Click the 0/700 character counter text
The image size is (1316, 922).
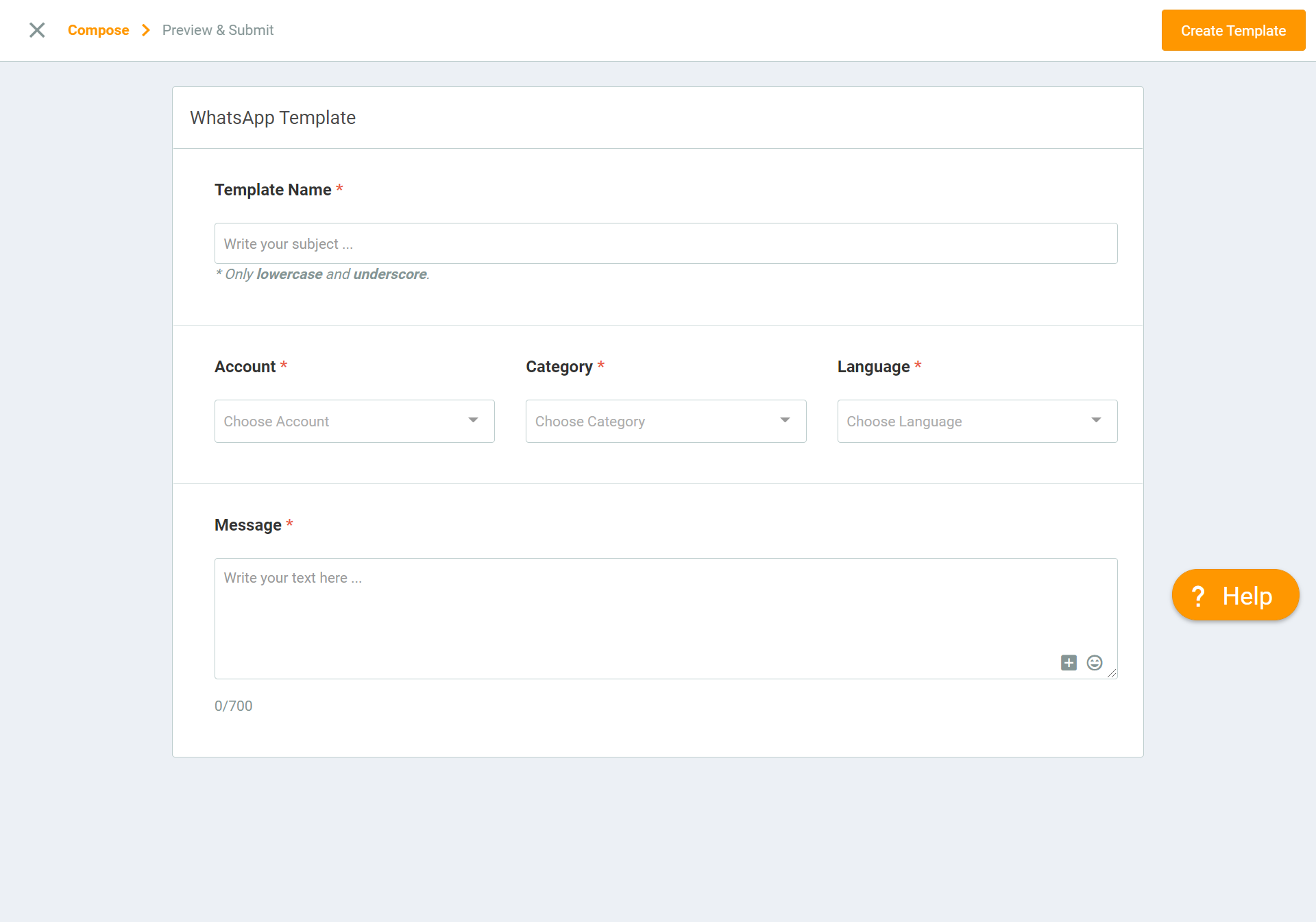tap(233, 705)
